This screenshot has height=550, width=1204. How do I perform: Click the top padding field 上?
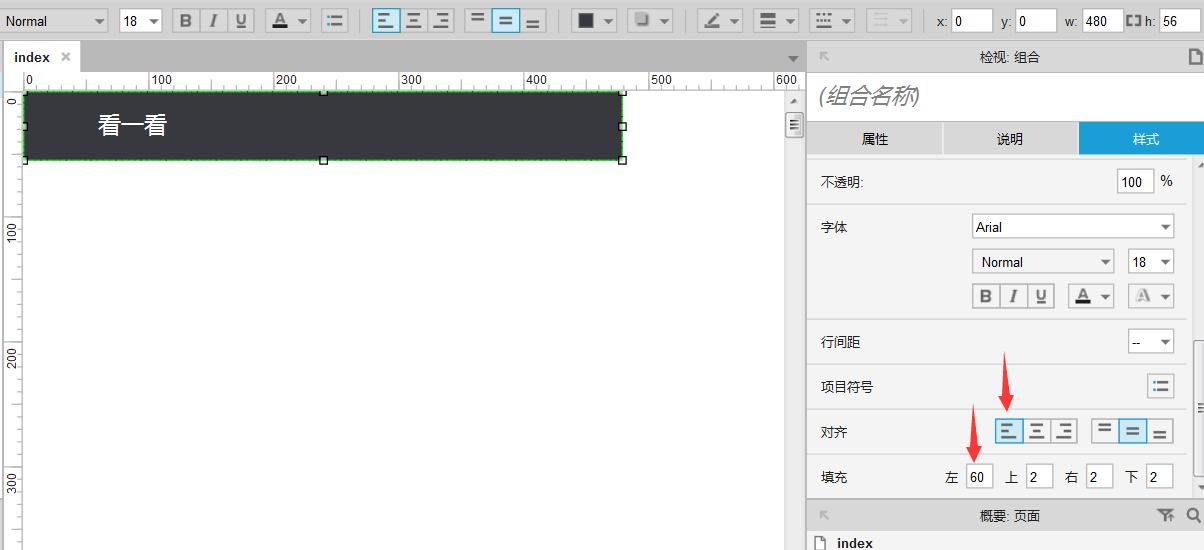tap(1040, 477)
